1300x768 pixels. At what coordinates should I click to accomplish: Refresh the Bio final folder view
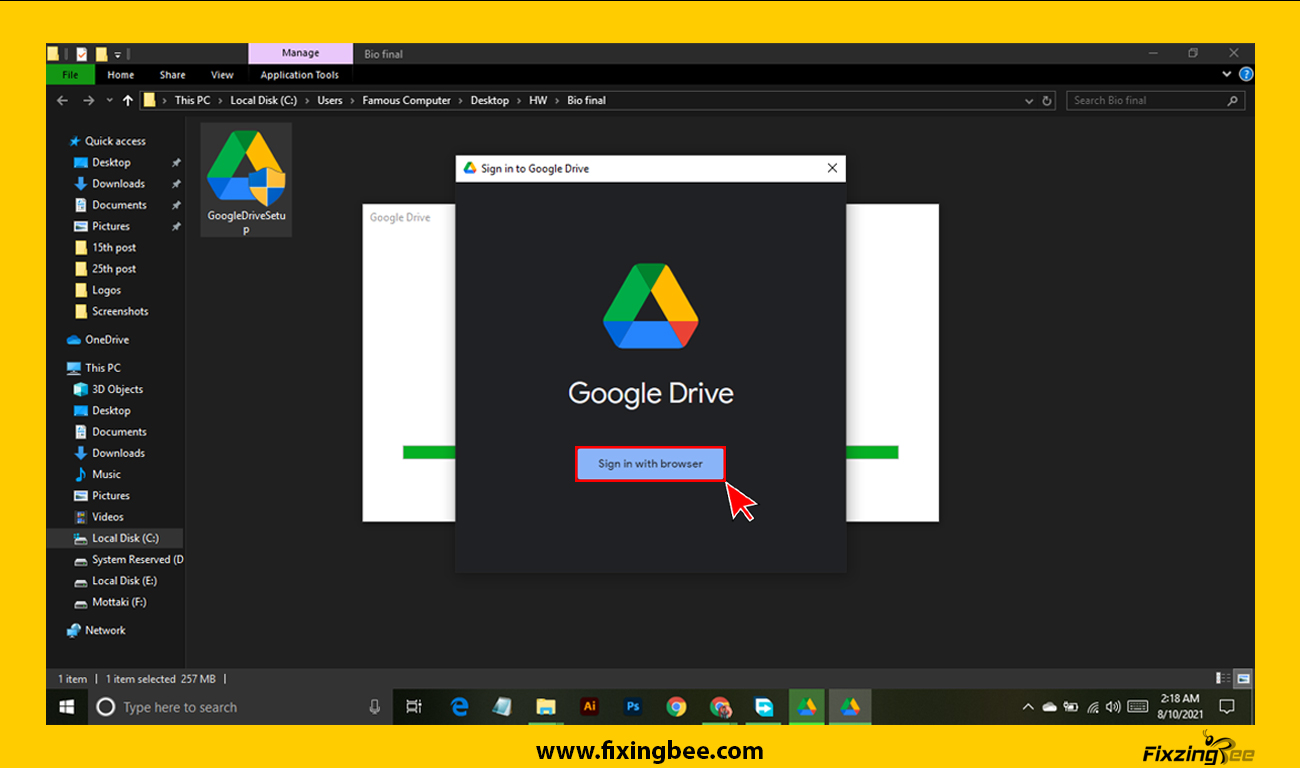click(x=1047, y=101)
